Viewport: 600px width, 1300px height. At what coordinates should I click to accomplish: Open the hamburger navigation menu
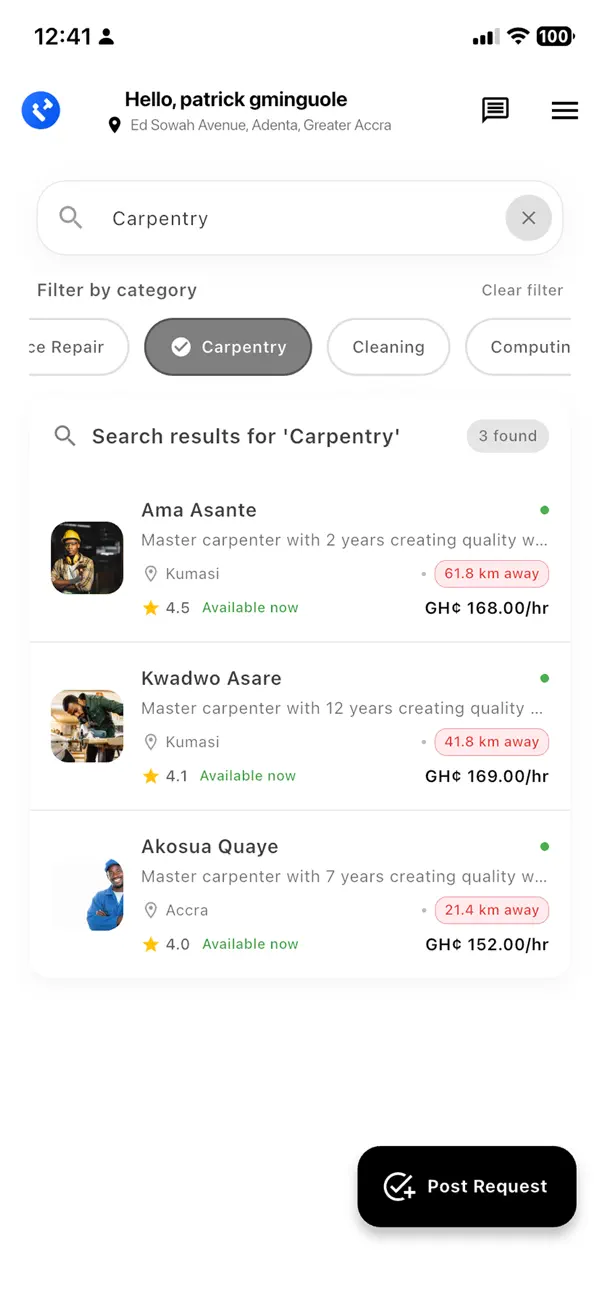click(x=565, y=111)
